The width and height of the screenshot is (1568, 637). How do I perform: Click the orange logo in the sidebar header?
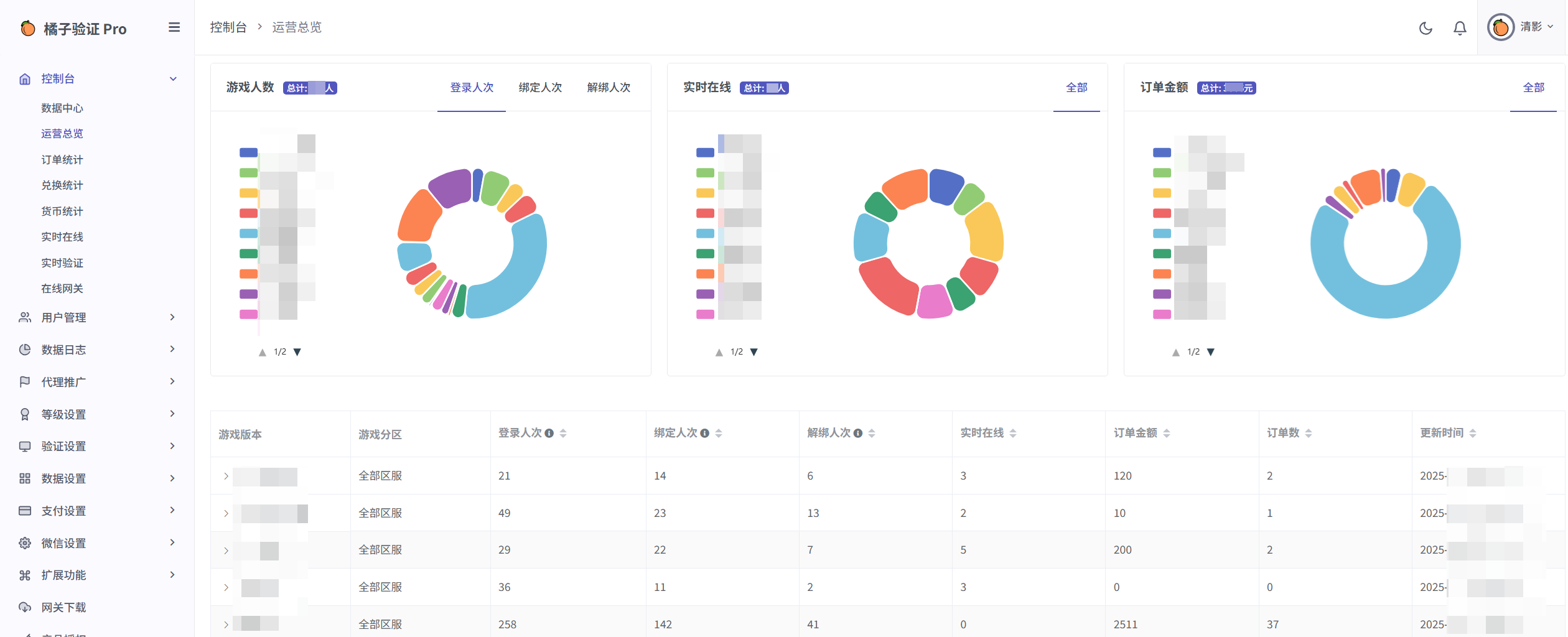point(28,29)
